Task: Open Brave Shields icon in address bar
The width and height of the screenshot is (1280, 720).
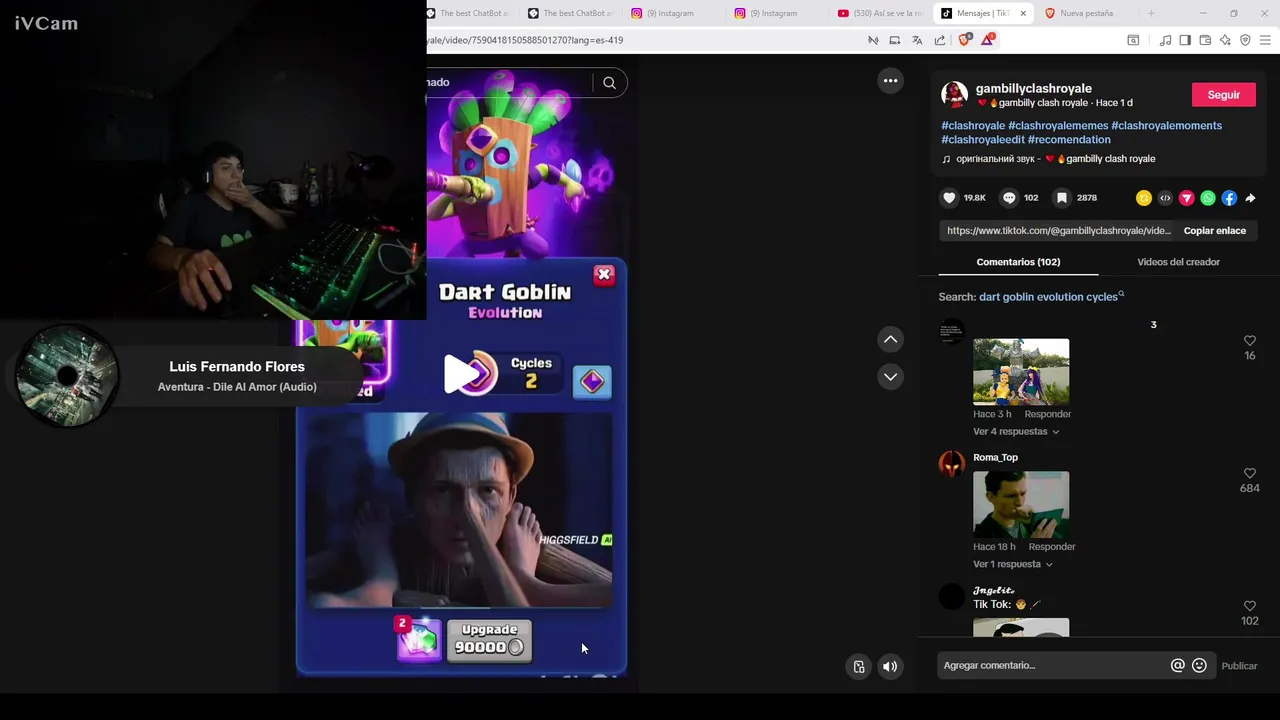Action: (x=964, y=40)
